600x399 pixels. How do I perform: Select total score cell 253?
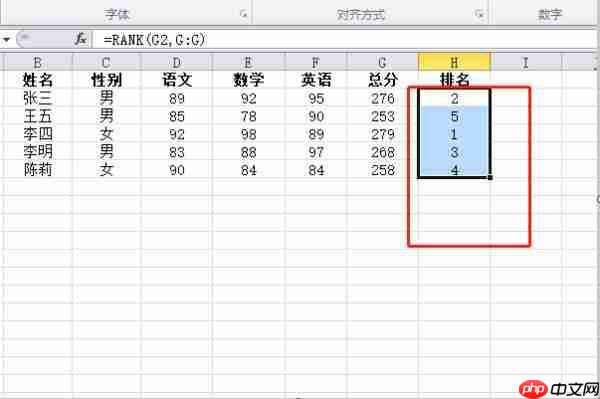tap(382, 116)
